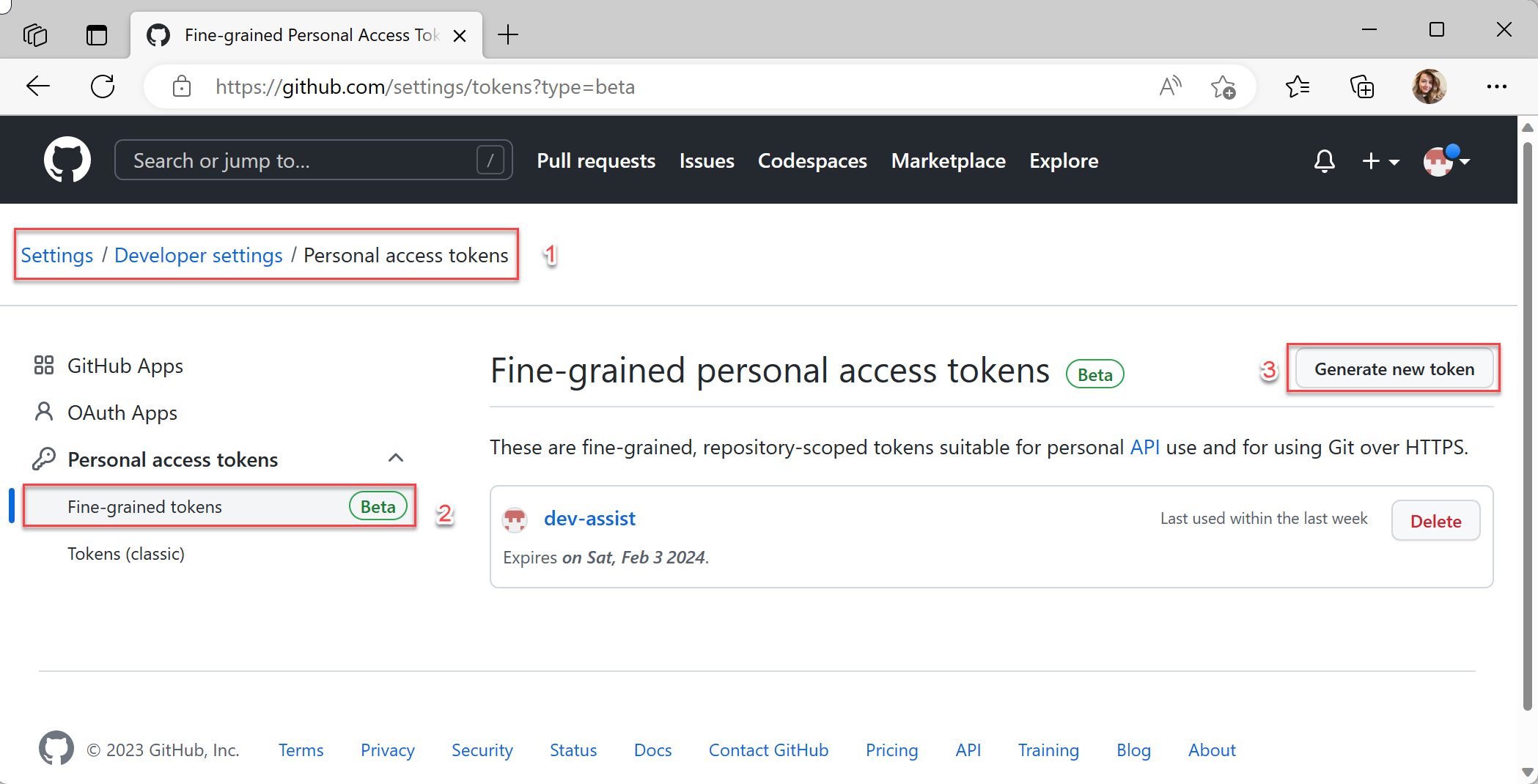Open Blog footer link
Screen dimensions: 1538x784
click(1133, 750)
